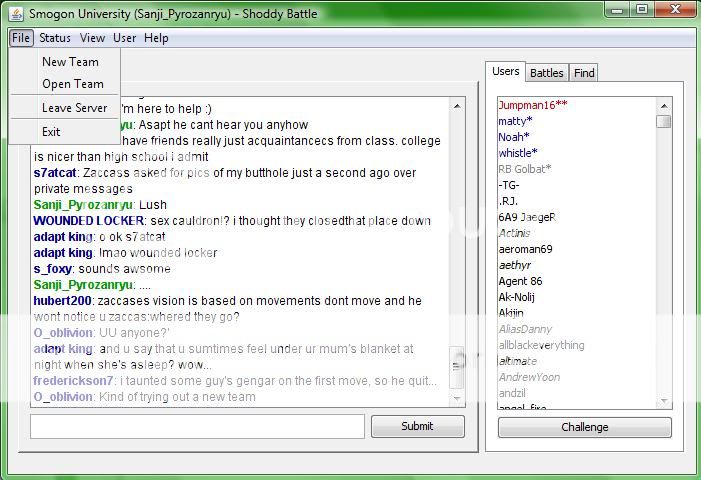Open the File menu
The image size is (701, 480).
click(21, 38)
